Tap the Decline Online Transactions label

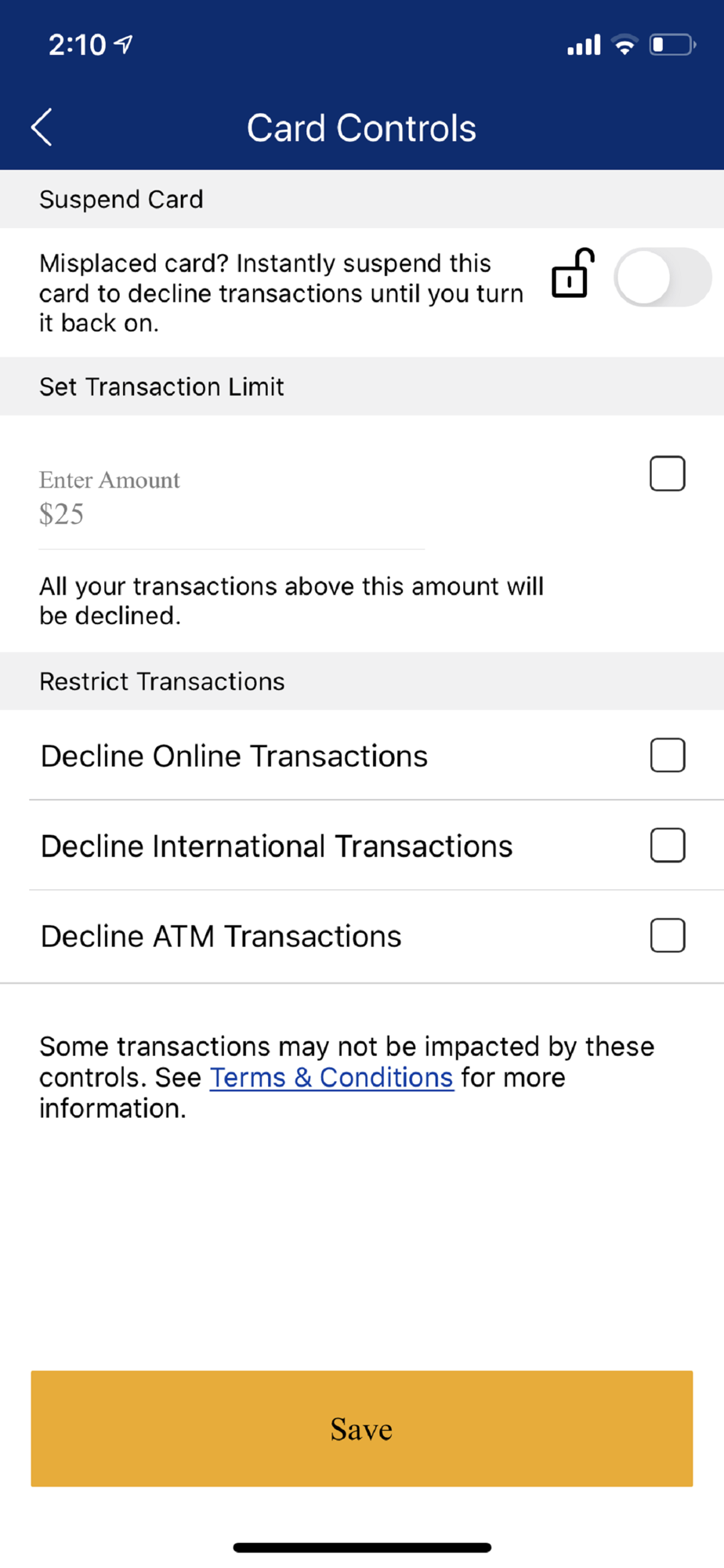click(234, 756)
